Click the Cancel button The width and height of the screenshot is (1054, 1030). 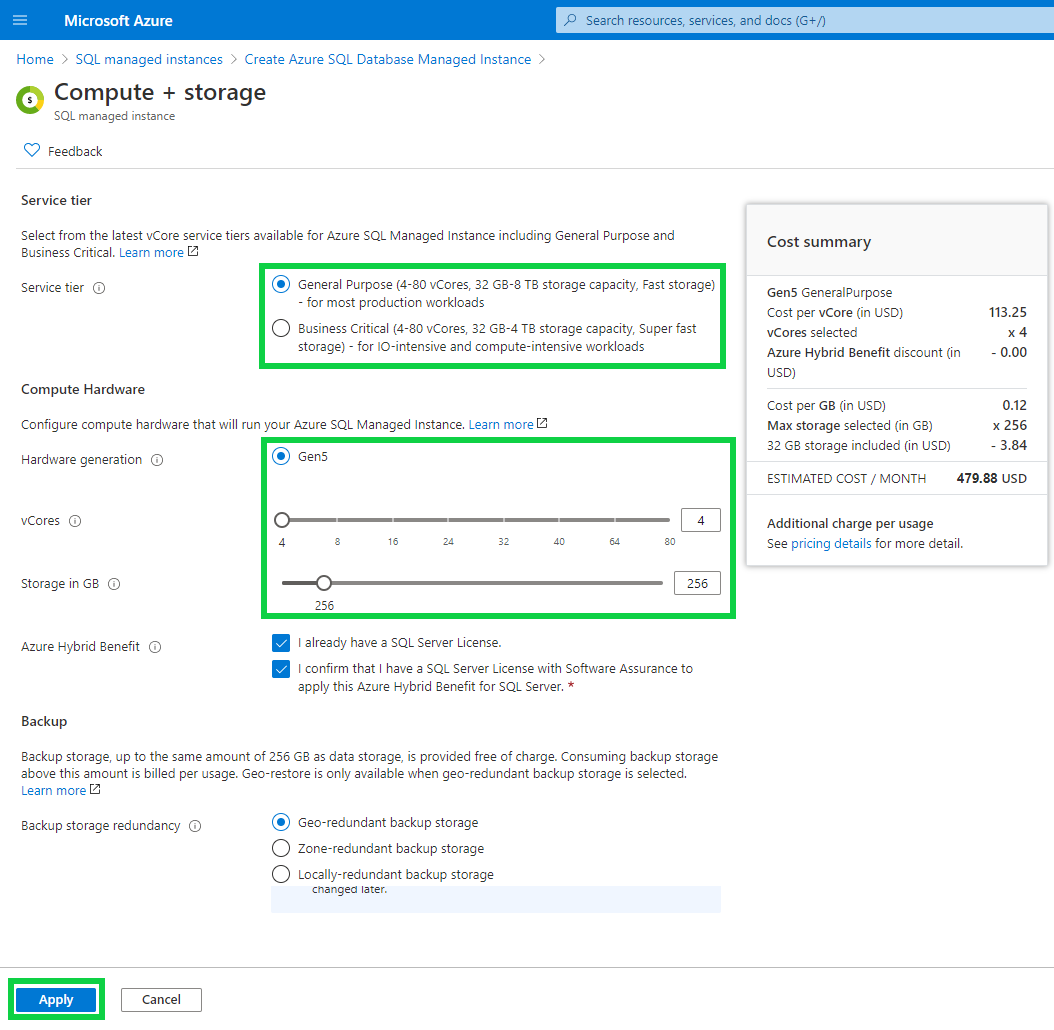[161, 1000]
